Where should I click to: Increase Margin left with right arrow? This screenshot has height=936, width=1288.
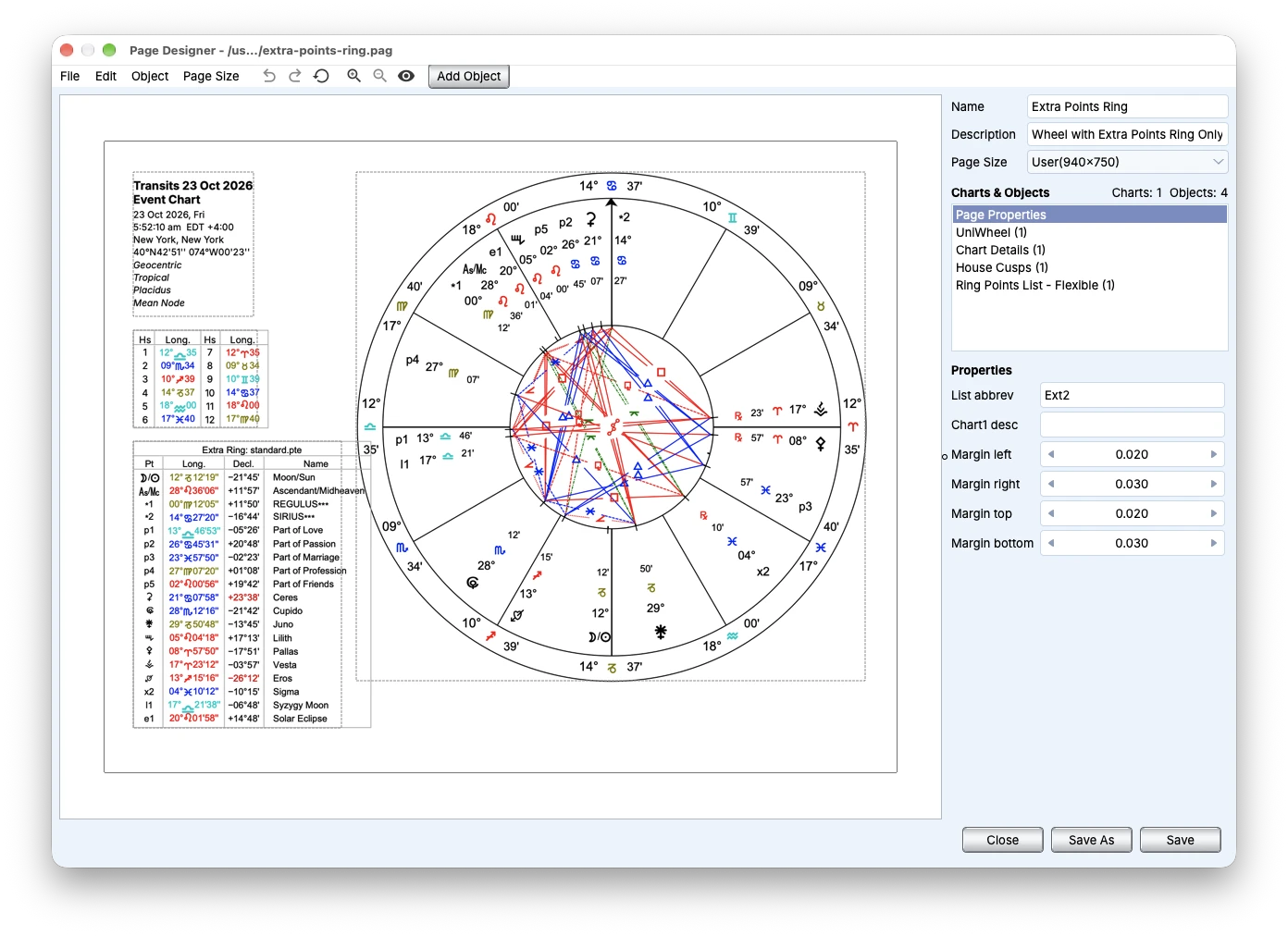1214,454
